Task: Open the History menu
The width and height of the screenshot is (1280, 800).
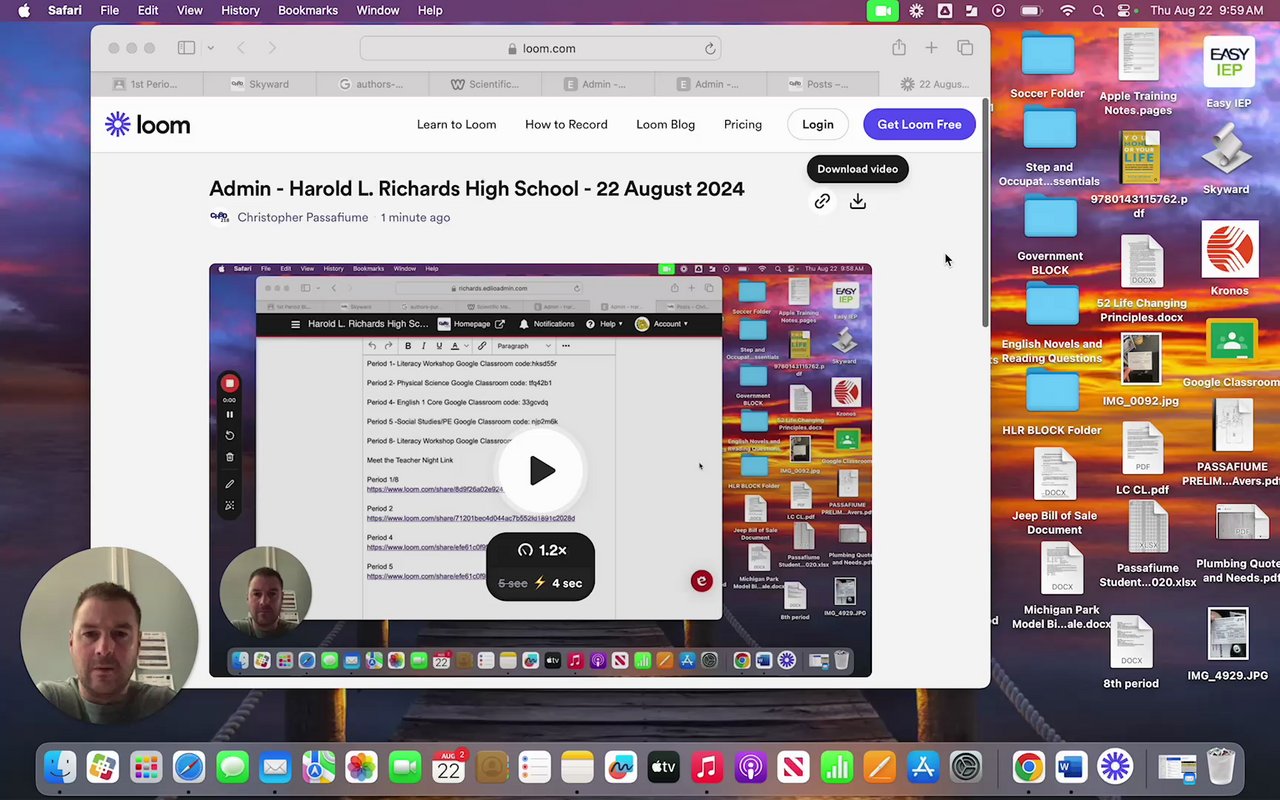Action: click(x=239, y=10)
